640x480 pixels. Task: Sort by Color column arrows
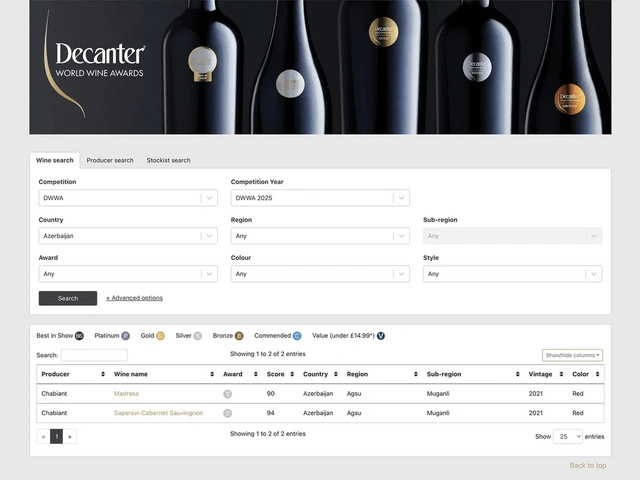coord(597,374)
